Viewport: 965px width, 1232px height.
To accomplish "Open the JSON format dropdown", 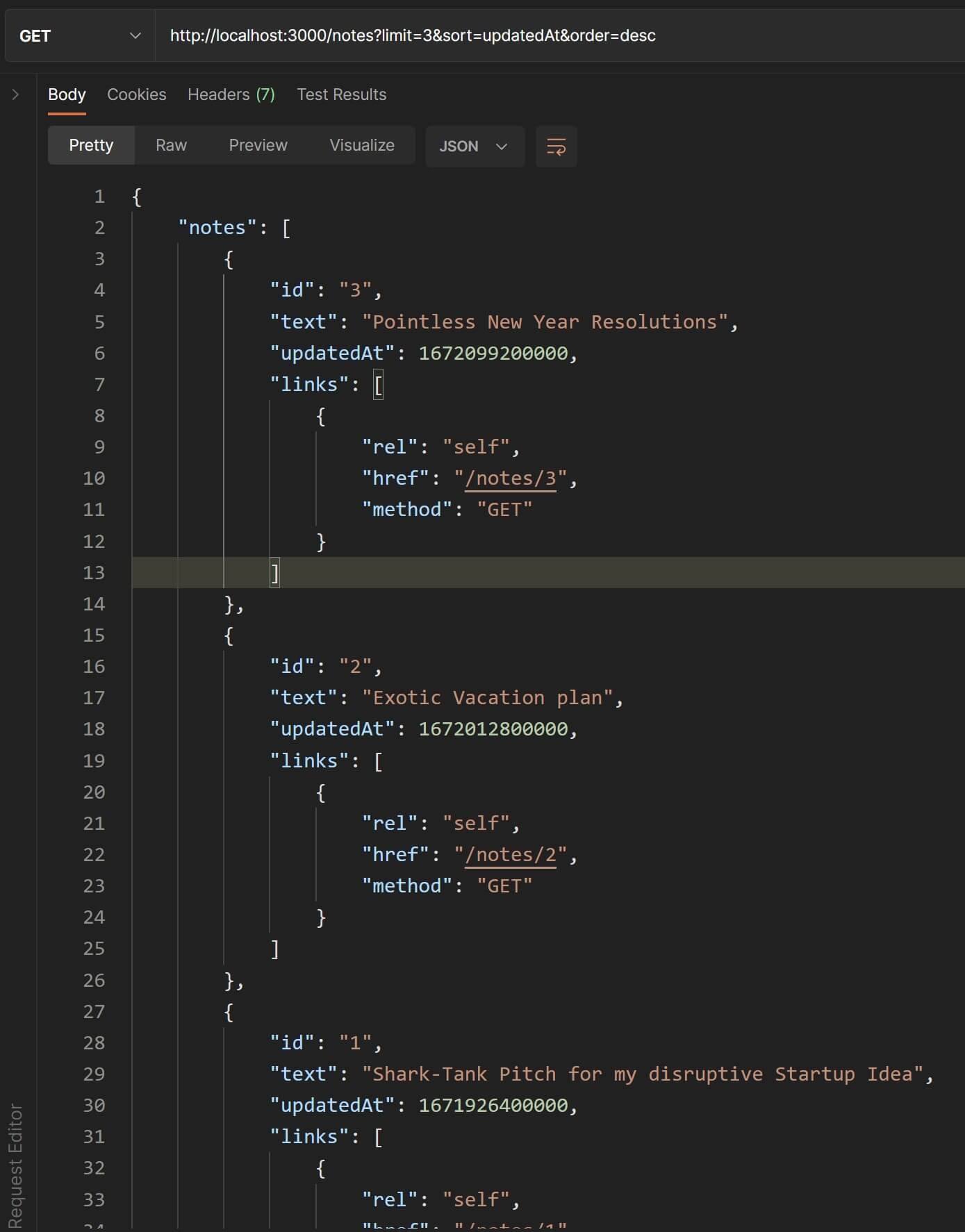I will coord(475,147).
